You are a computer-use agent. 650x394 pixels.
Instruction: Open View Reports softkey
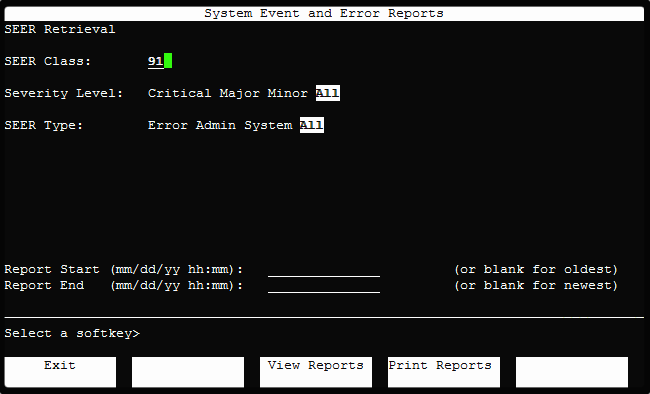(316, 372)
